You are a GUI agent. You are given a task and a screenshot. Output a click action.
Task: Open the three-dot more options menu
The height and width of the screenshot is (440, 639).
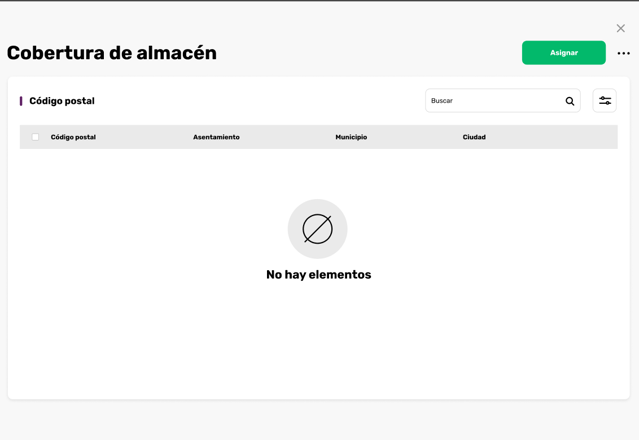(x=624, y=53)
